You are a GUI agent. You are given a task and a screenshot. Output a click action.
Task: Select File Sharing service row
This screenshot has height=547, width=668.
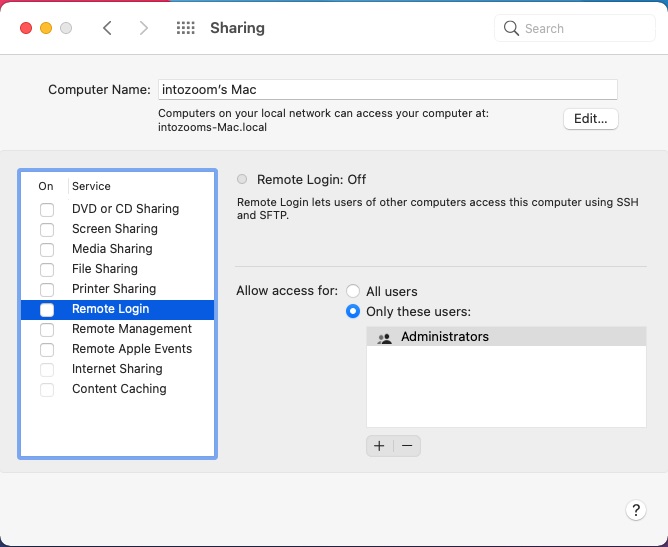tap(118, 269)
